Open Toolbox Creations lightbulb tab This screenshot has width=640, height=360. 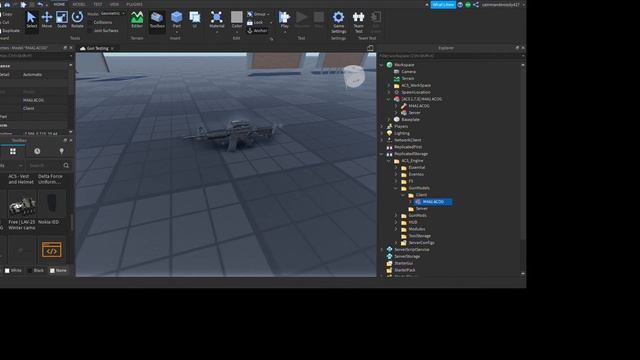click(x=62, y=151)
